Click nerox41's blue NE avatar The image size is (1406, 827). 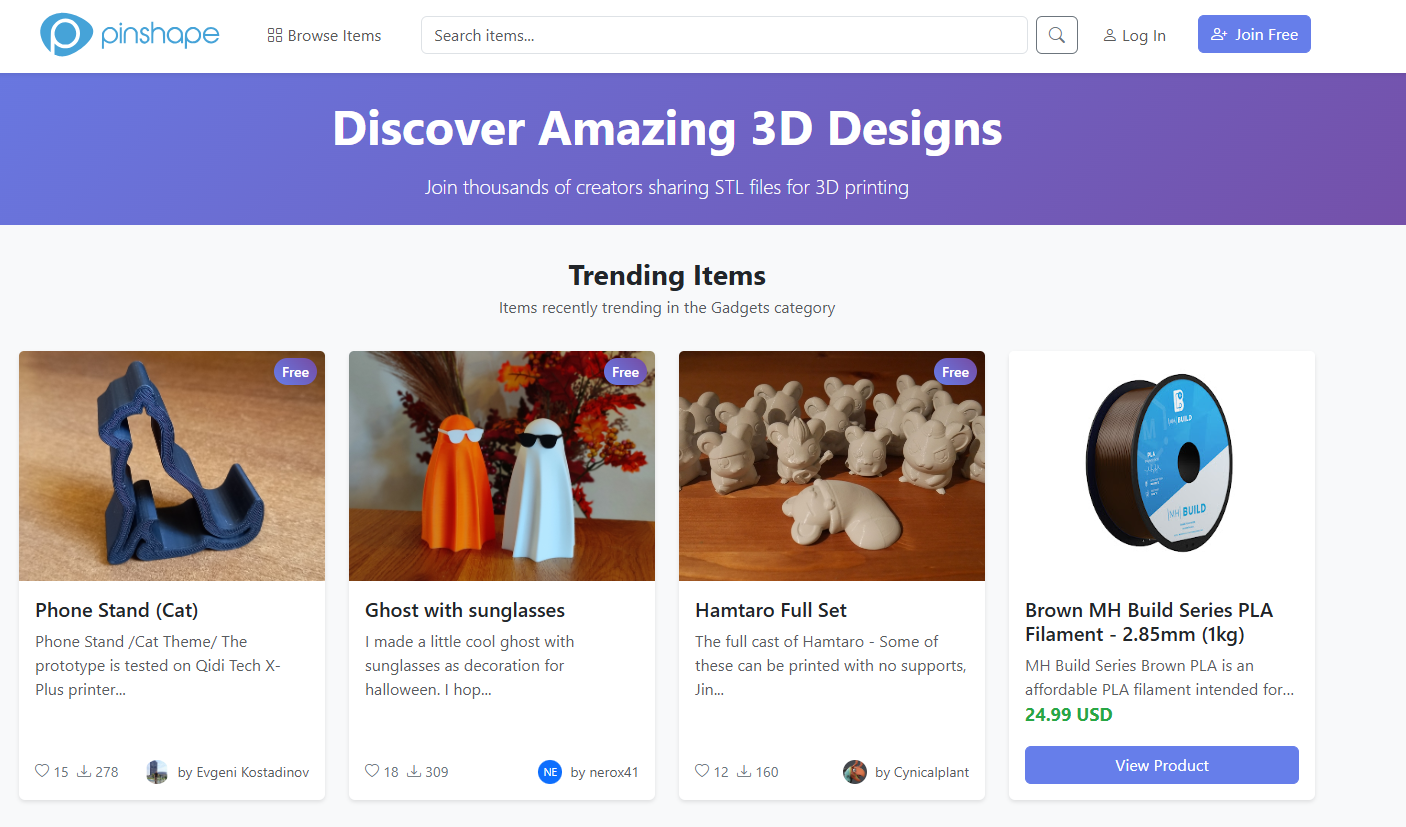point(550,772)
